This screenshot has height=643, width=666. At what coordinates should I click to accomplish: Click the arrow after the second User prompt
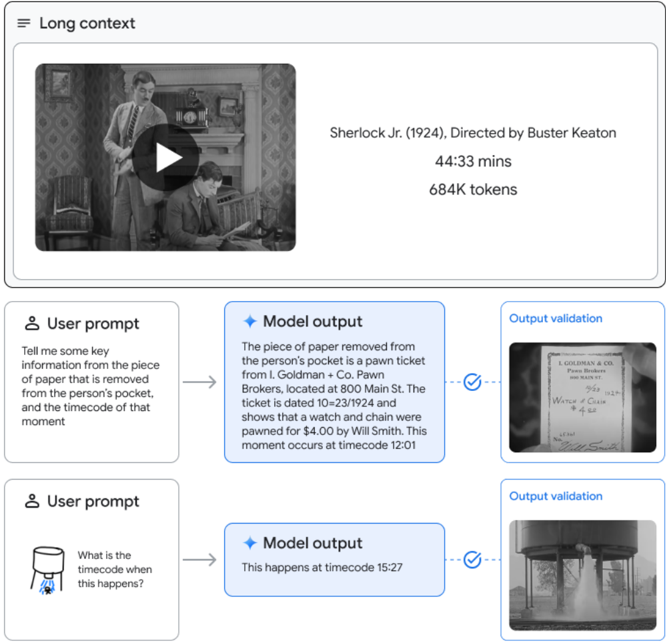(x=200, y=560)
